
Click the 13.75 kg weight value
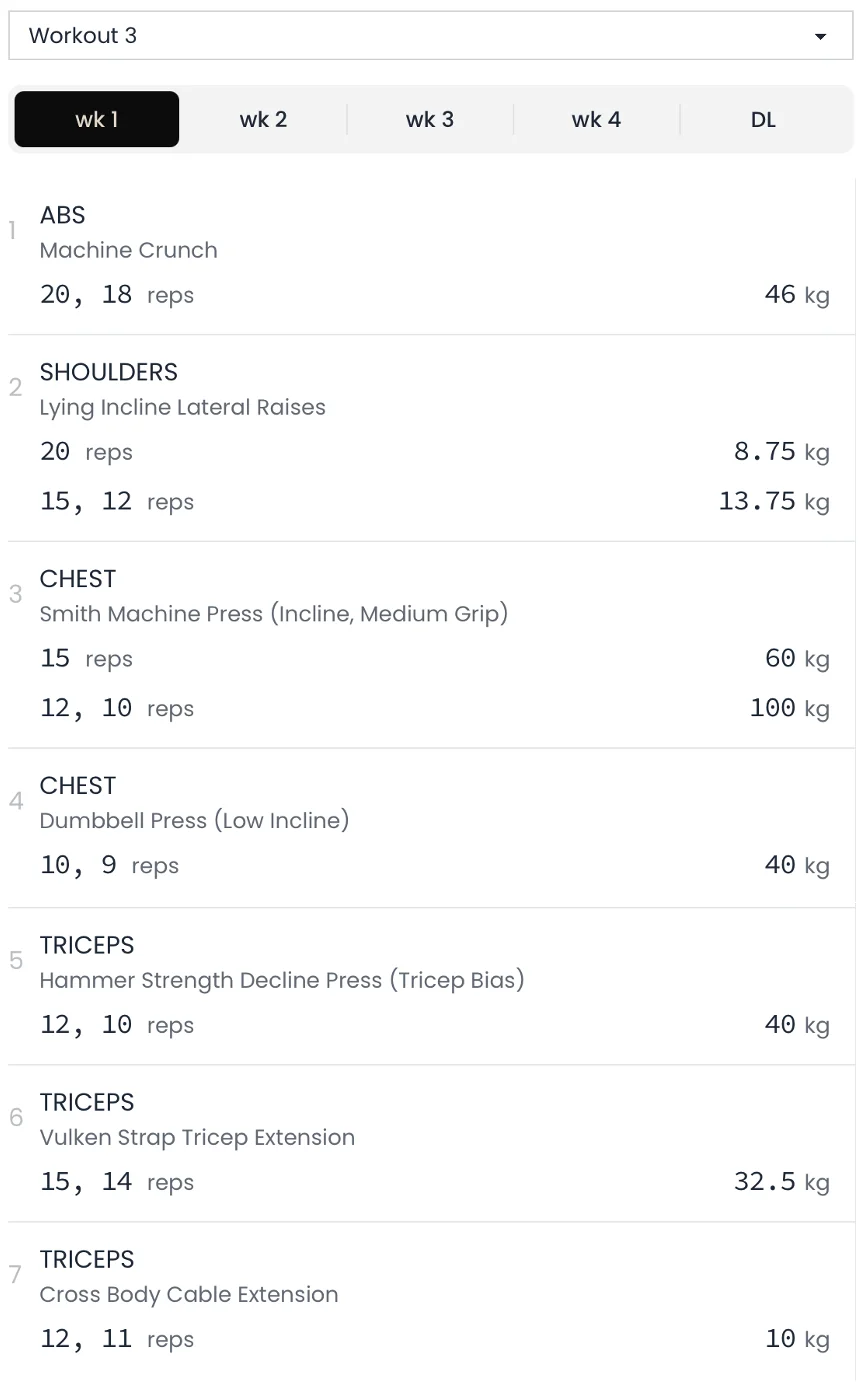[x=774, y=502]
